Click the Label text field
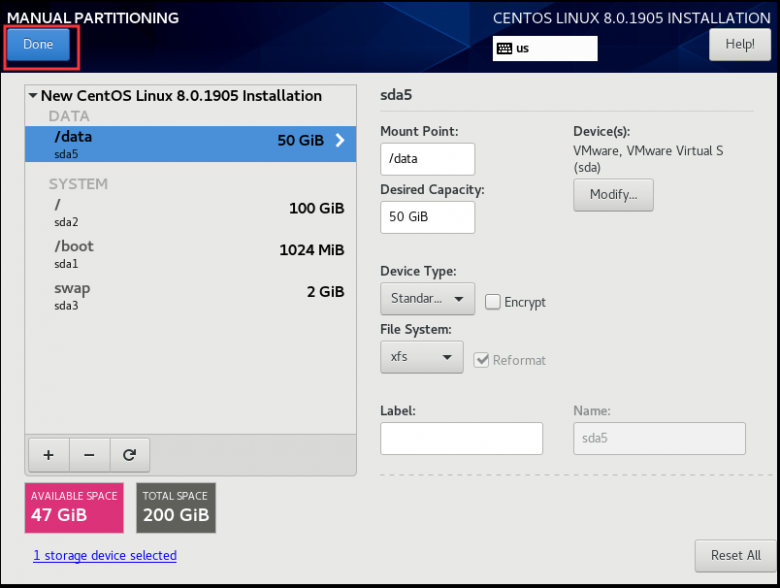 [461, 438]
